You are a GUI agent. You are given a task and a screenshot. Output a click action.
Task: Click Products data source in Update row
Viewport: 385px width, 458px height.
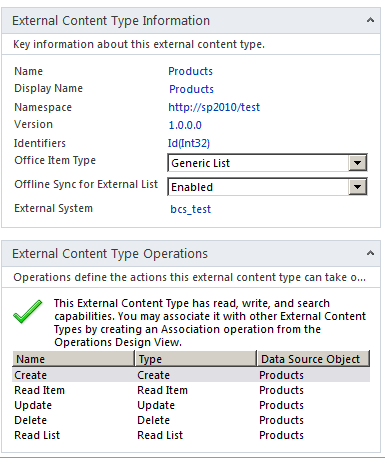coord(281,405)
